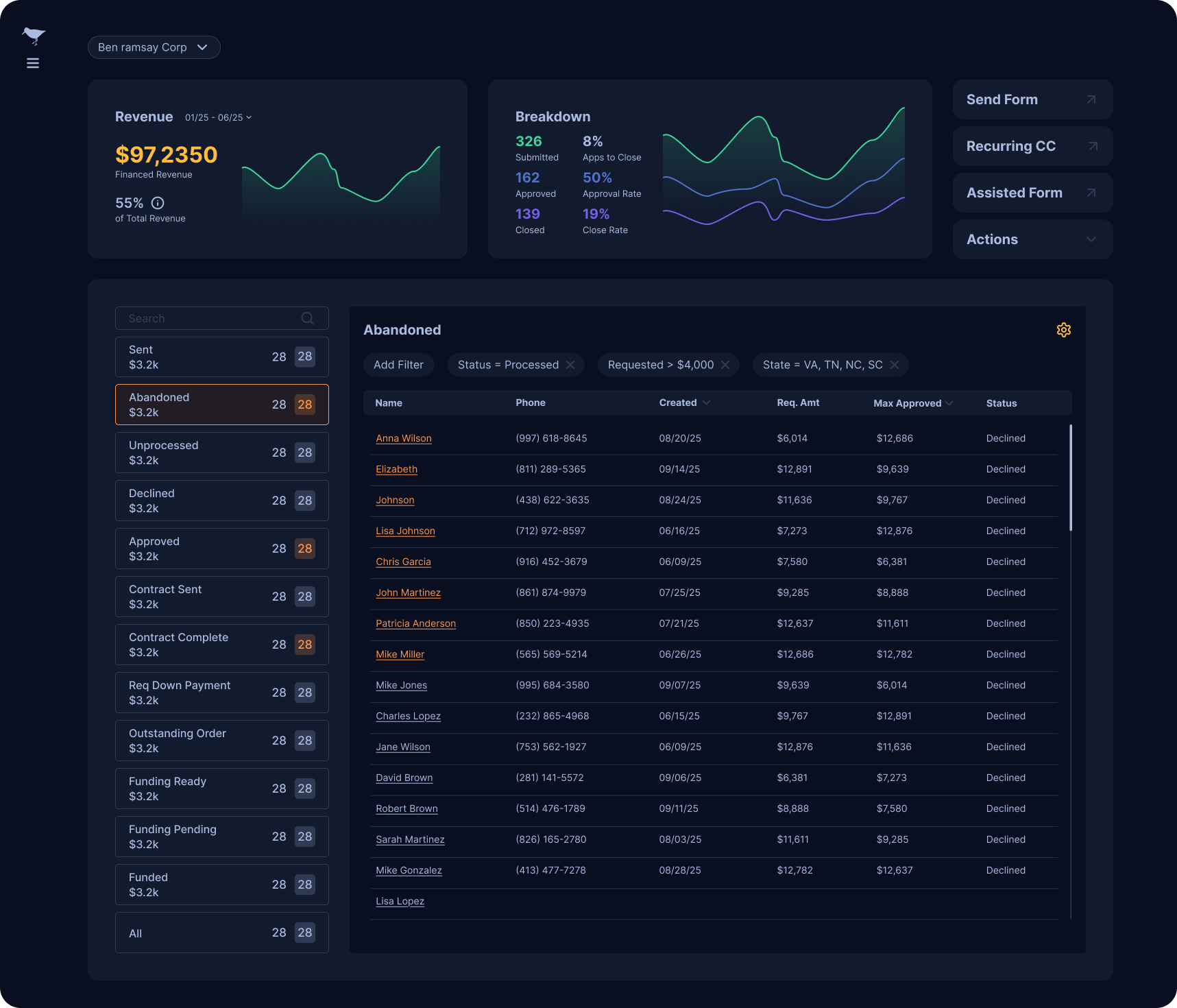The width and height of the screenshot is (1177, 1008).
Task: Click the Status column header
Action: [1002, 403]
